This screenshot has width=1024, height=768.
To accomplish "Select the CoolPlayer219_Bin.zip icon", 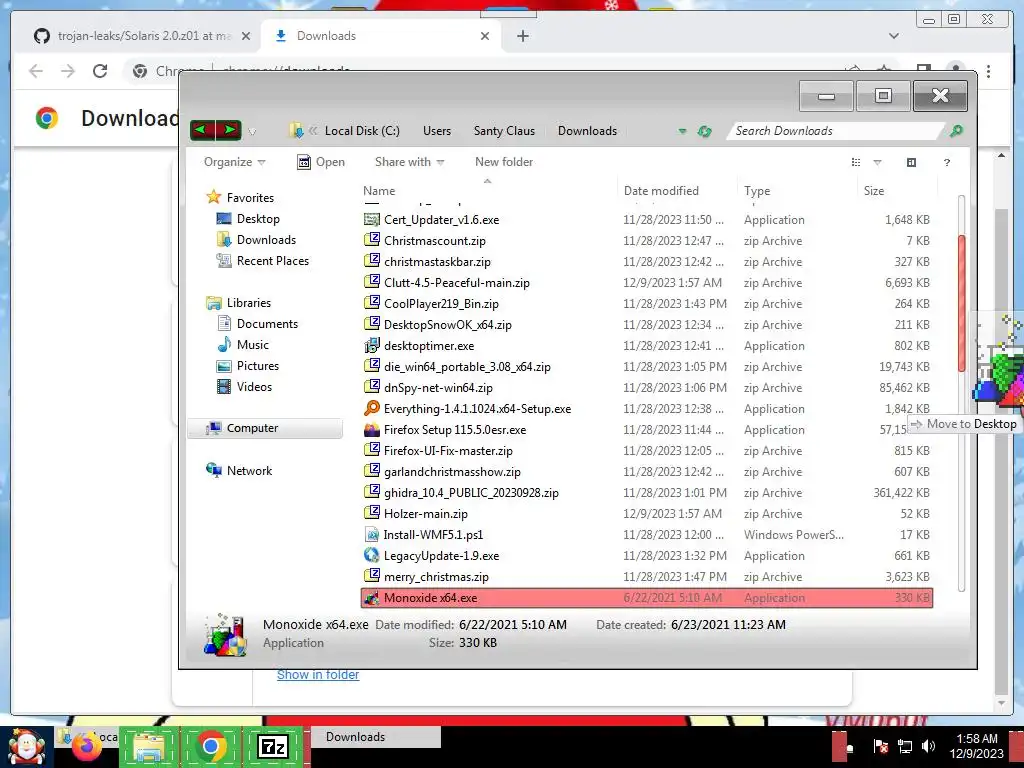I will pos(372,303).
